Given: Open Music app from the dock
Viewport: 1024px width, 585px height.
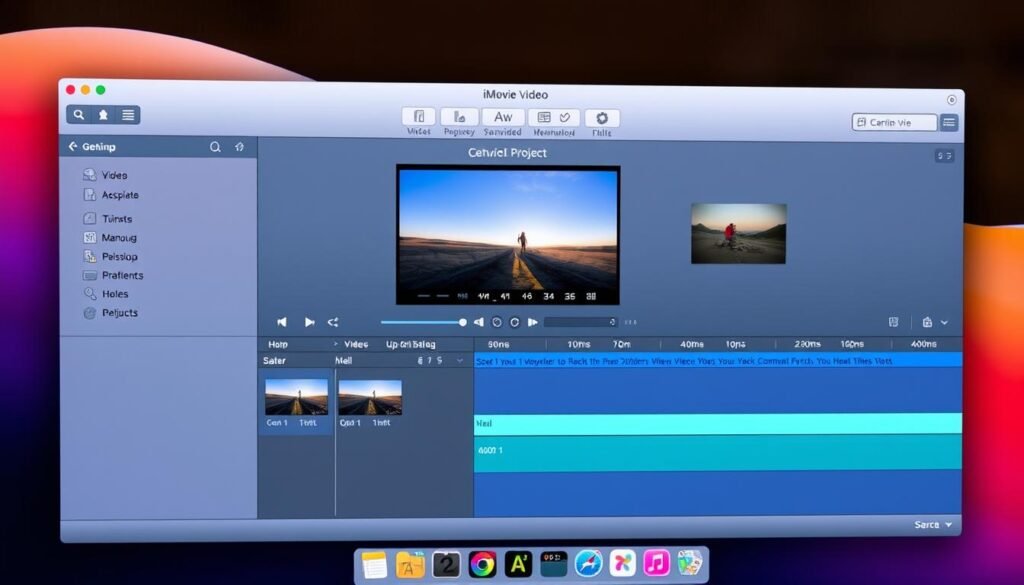Looking at the screenshot, I should pyautogui.click(x=656, y=563).
